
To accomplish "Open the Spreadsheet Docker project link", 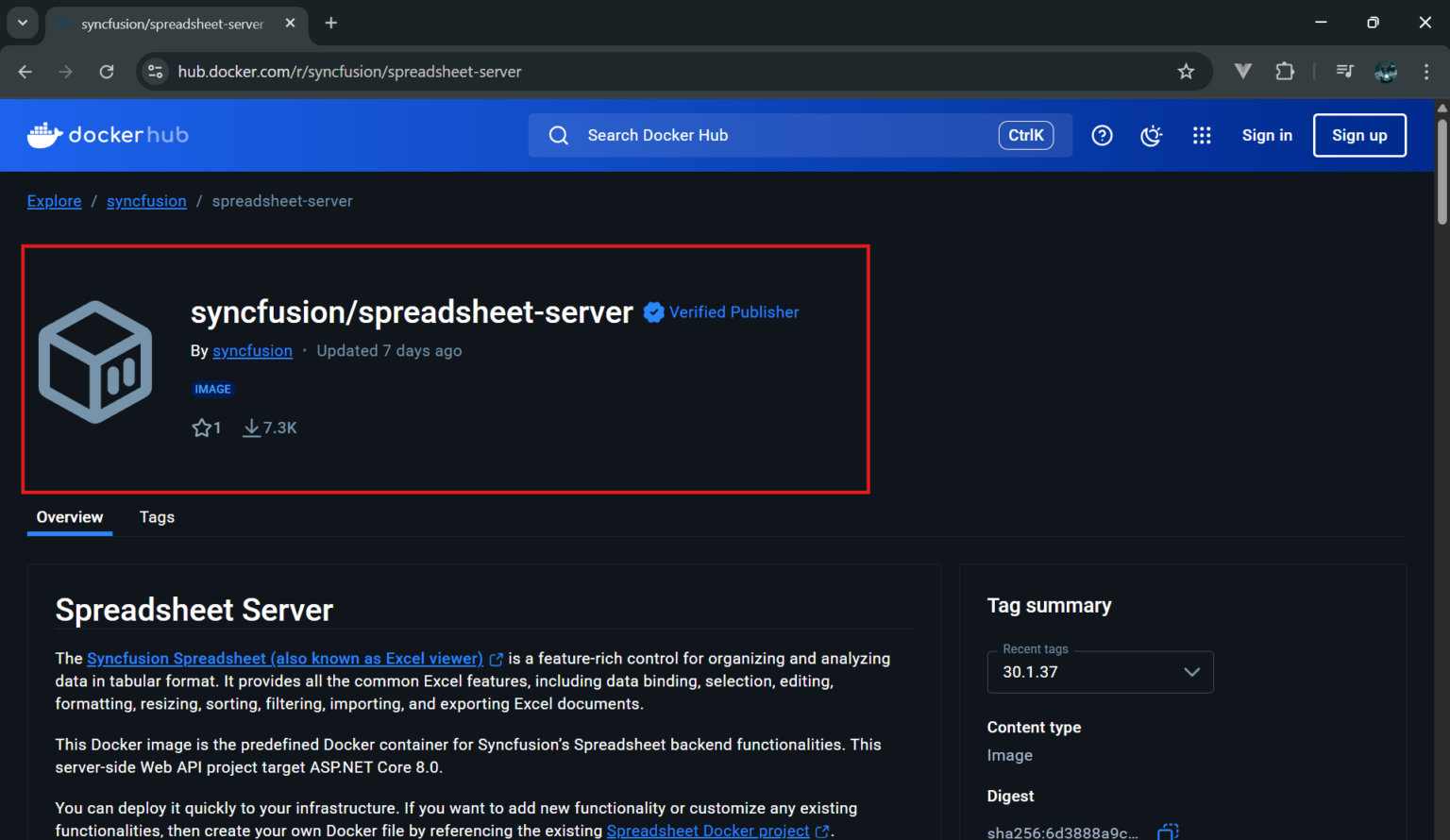I will (708, 831).
